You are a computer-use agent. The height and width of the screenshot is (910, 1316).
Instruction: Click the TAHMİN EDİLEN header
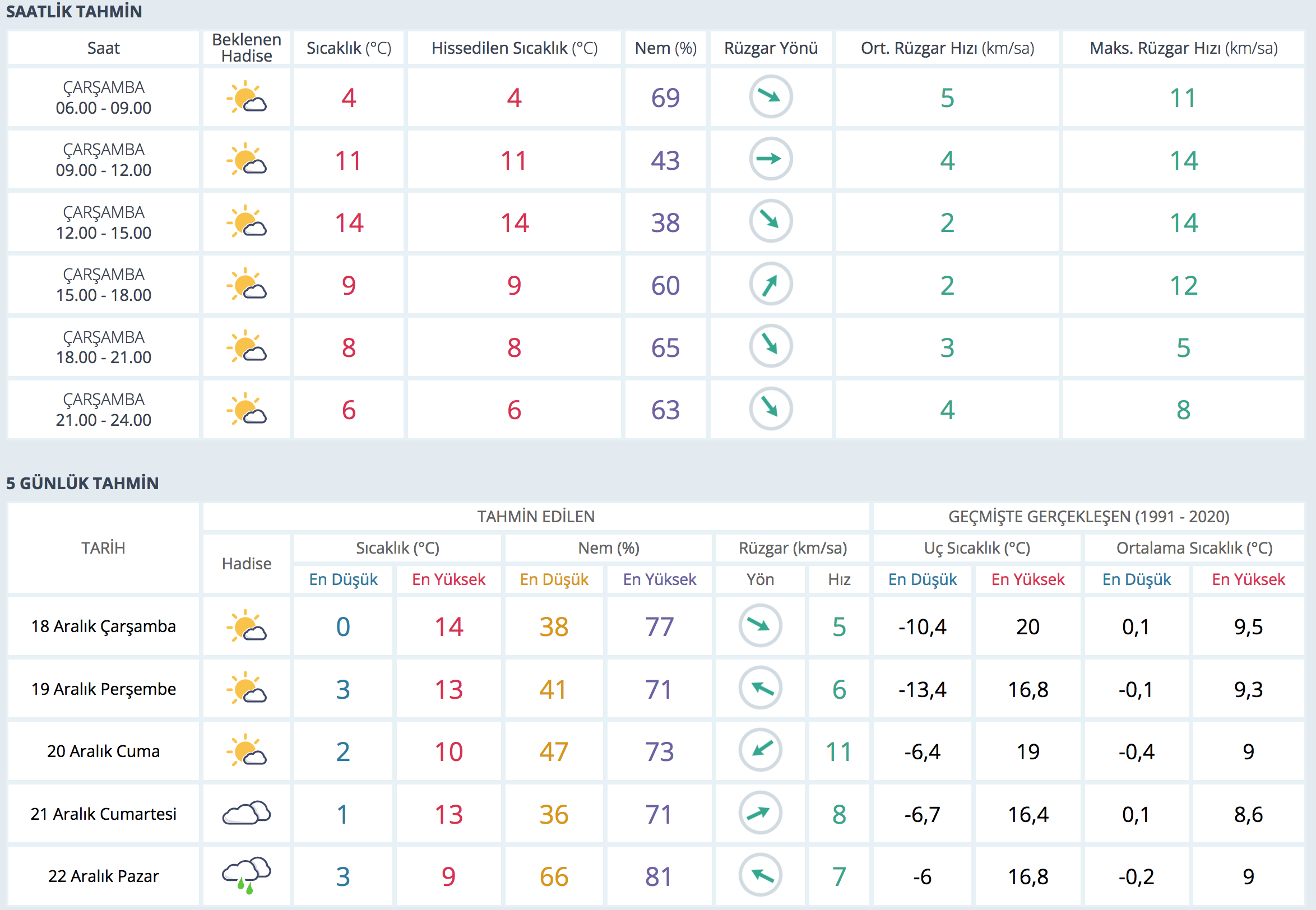[x=535, y=517]
